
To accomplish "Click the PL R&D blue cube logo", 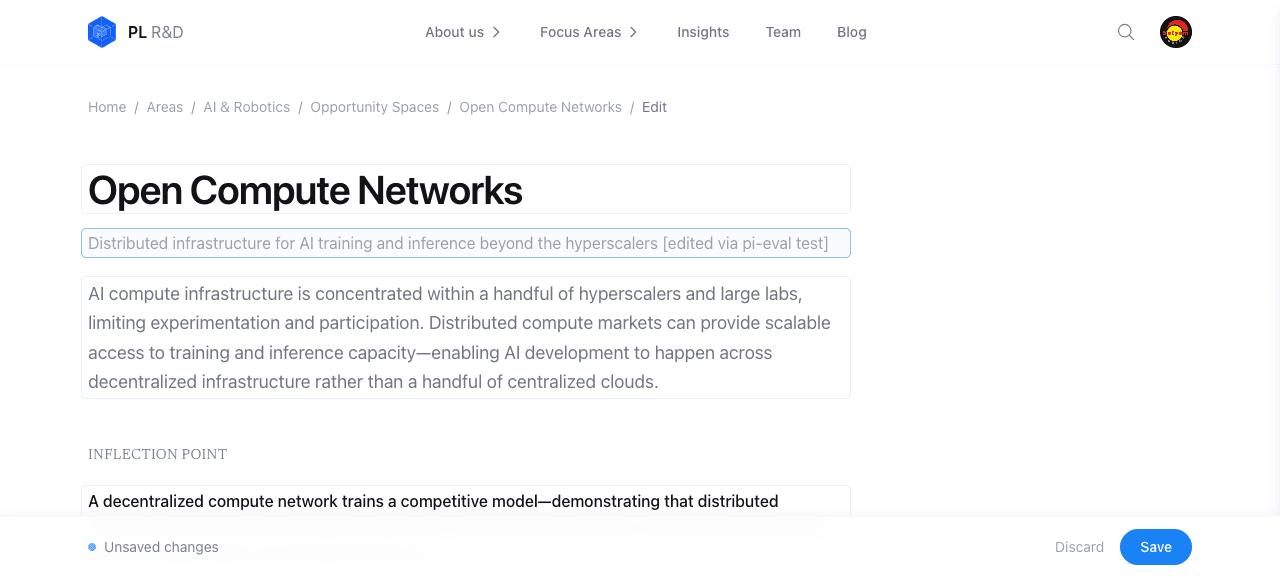I will point(102,32).
